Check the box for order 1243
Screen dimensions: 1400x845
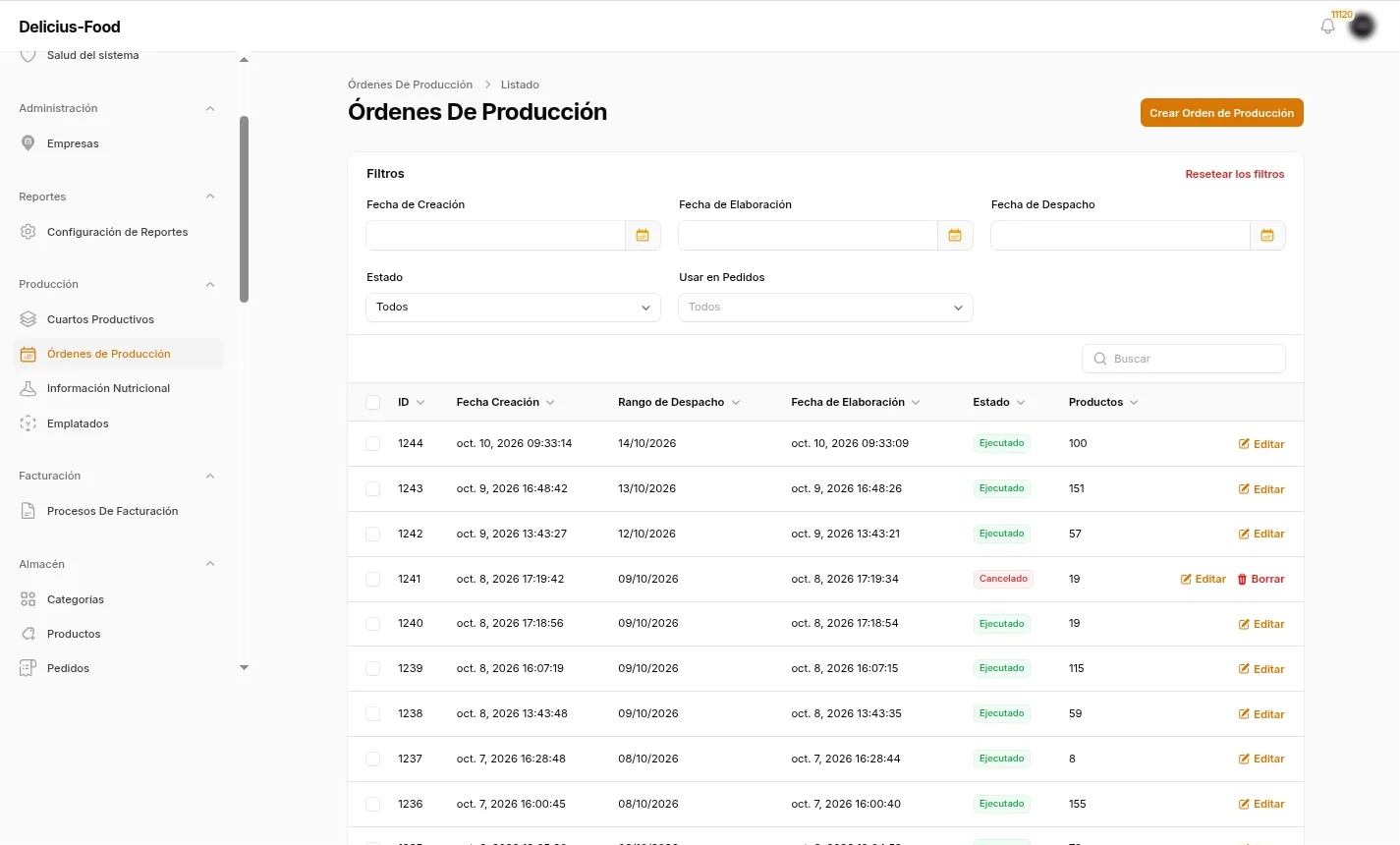coord(373,489)
